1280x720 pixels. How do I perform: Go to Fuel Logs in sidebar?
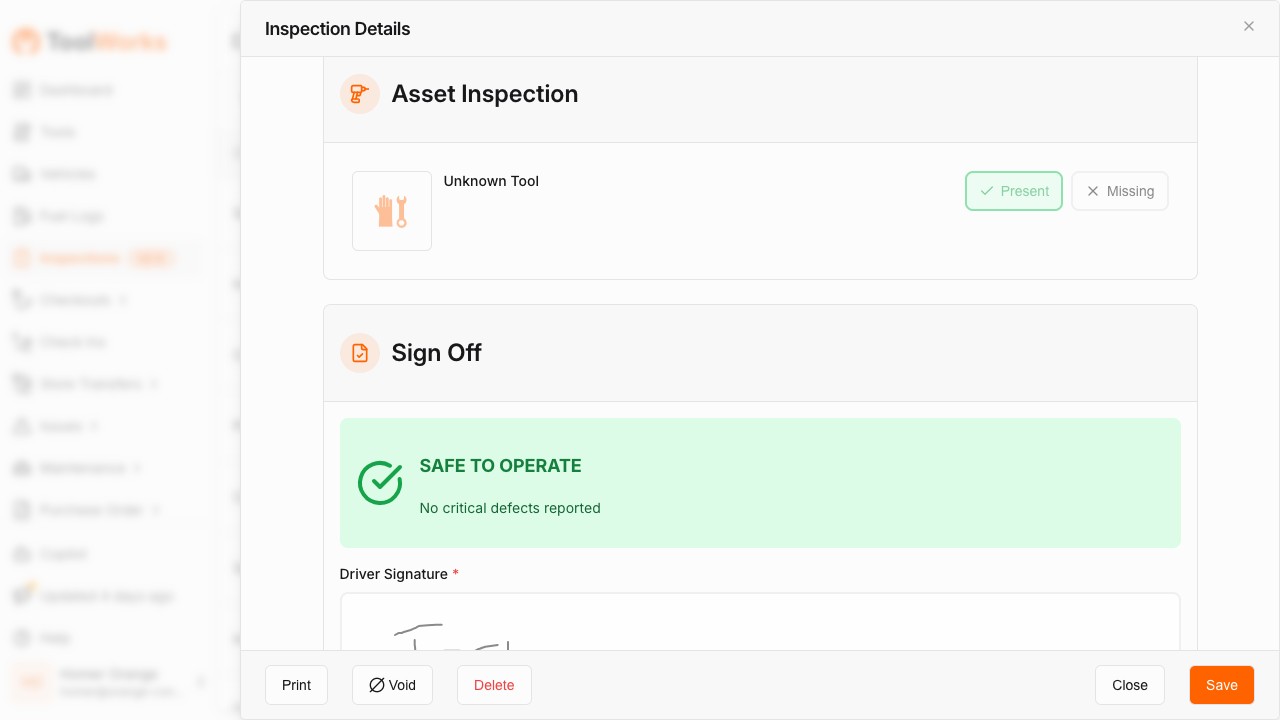(x=71, y=216)
